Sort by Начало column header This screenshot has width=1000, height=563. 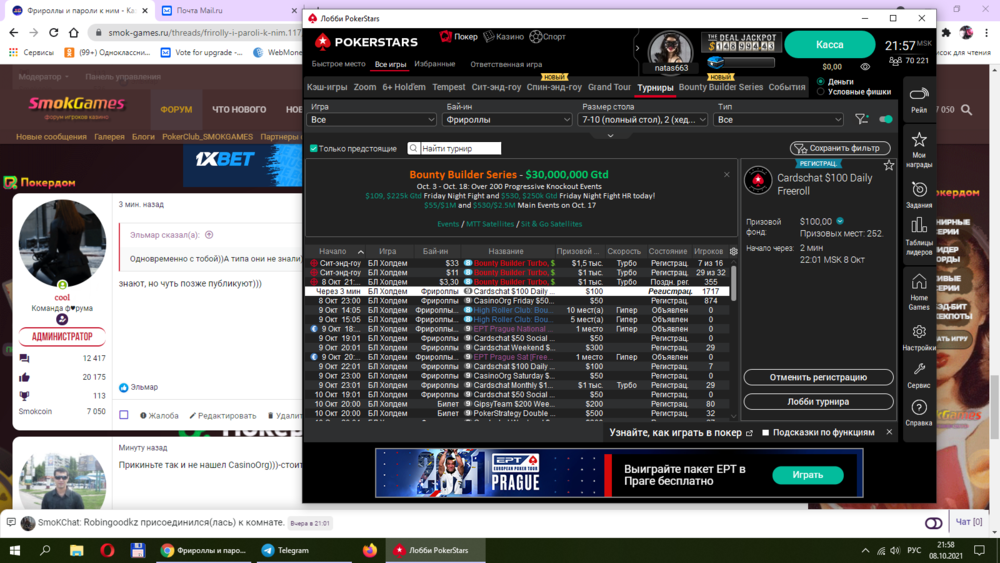tap(333, 251)
